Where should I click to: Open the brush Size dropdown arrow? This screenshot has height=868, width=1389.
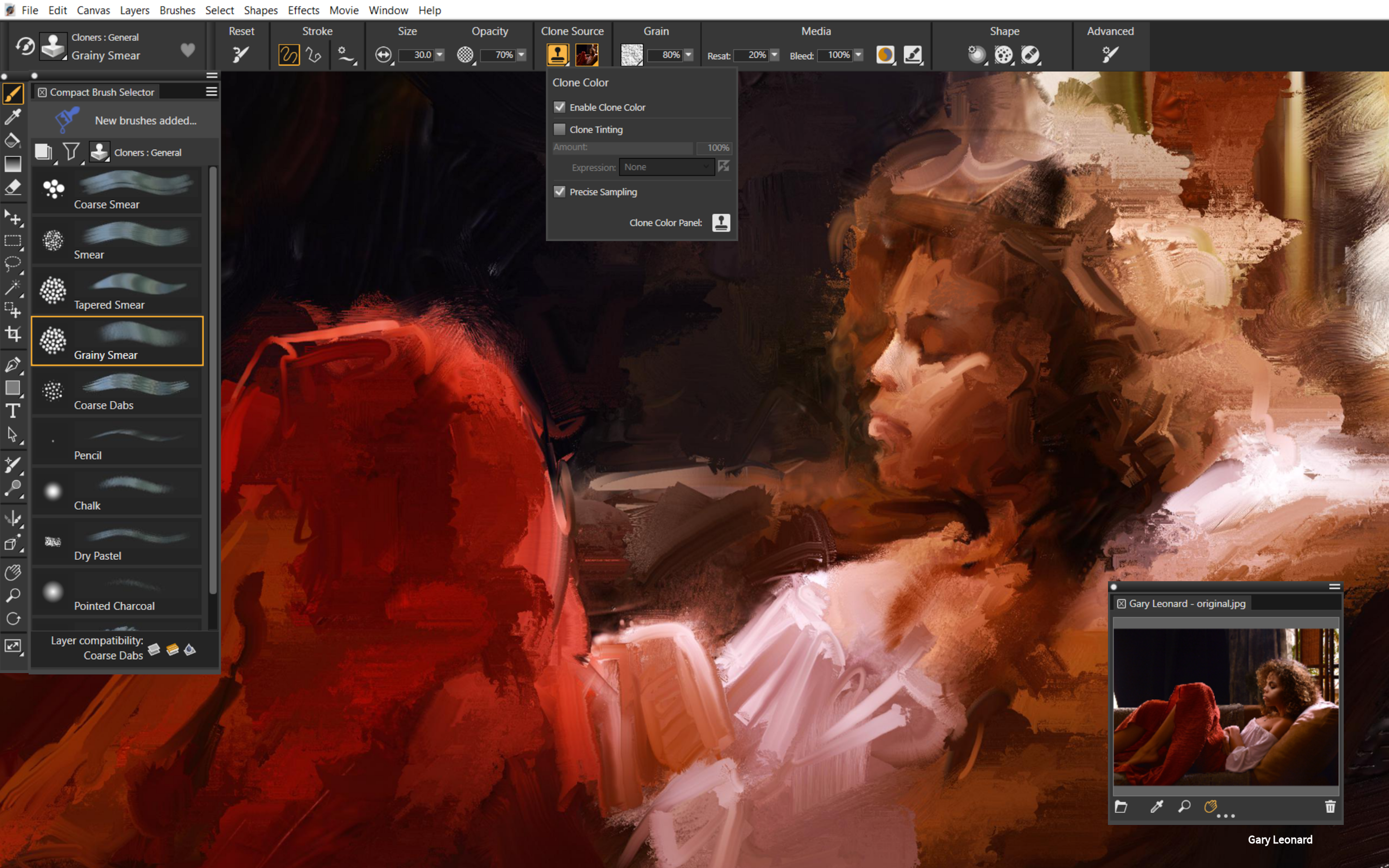point(440,55)
